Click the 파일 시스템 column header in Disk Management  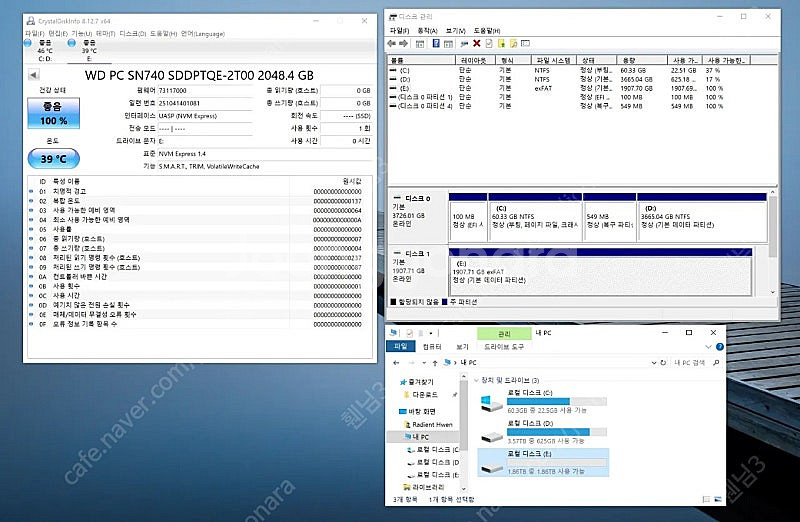(553, 60)
